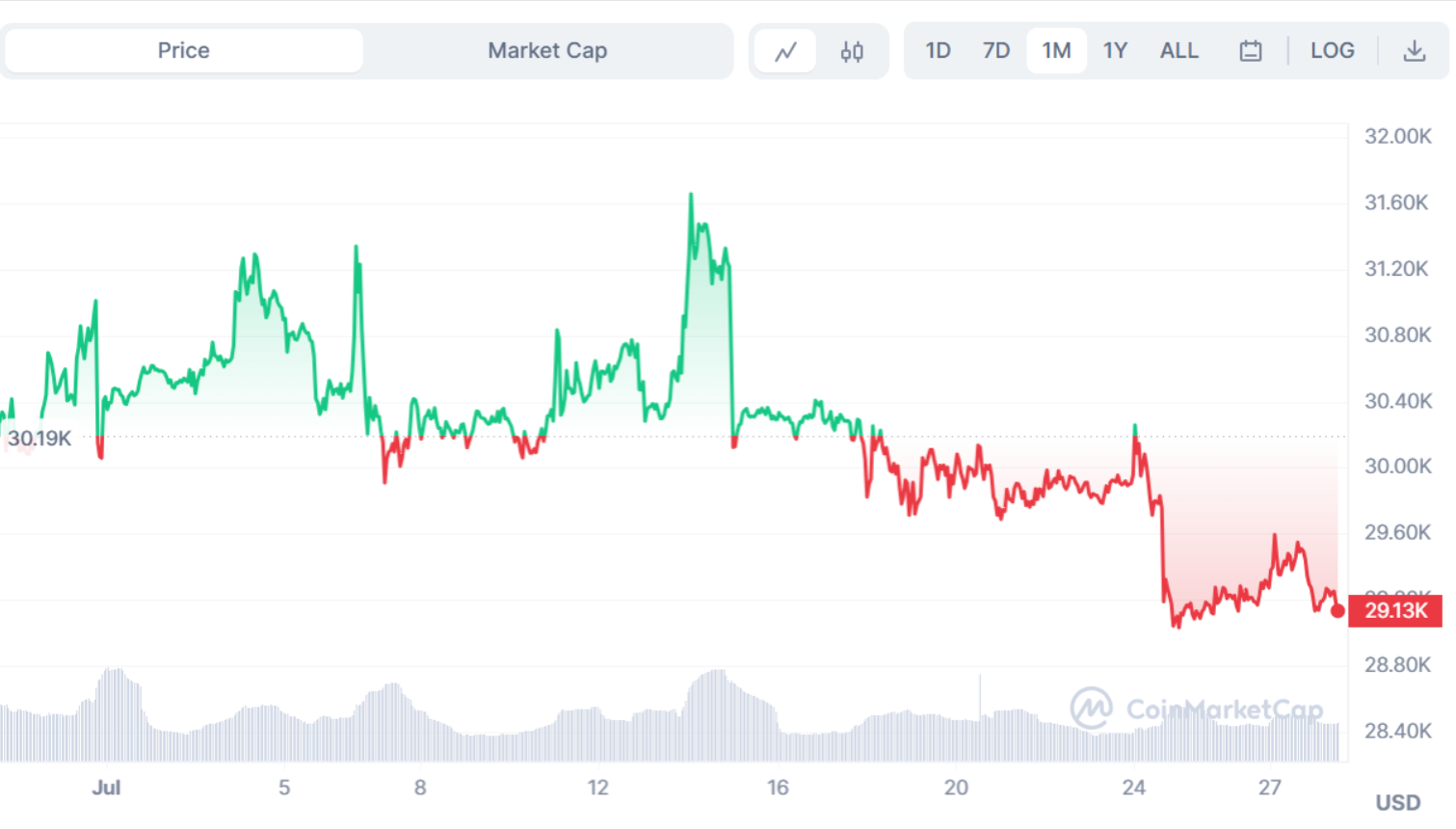The height and width of the screenshot is (829, 1456).
Task: Download the chart data
Action: pos(1414,51)
